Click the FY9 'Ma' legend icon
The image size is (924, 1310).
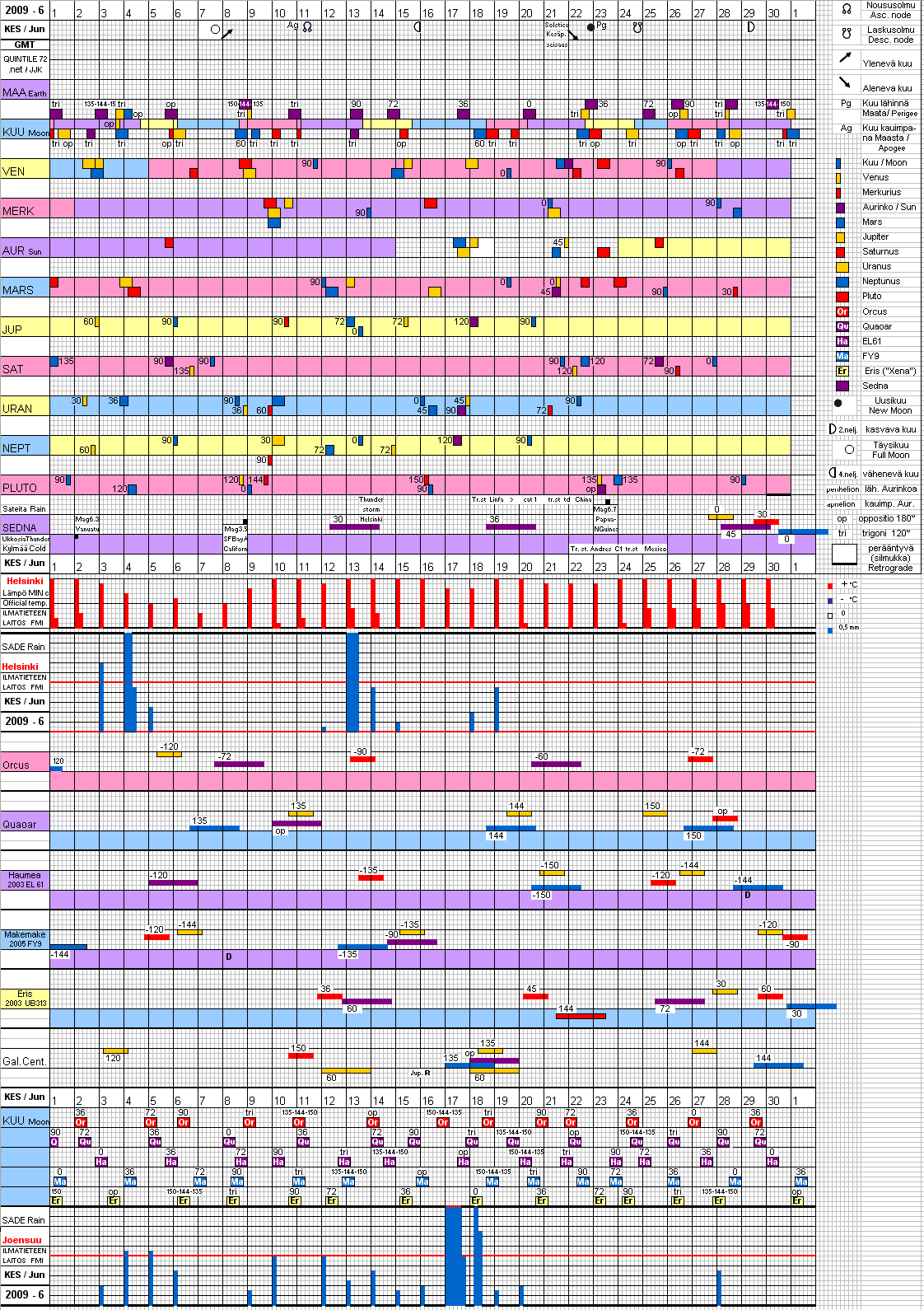click(x=842, y=356)
